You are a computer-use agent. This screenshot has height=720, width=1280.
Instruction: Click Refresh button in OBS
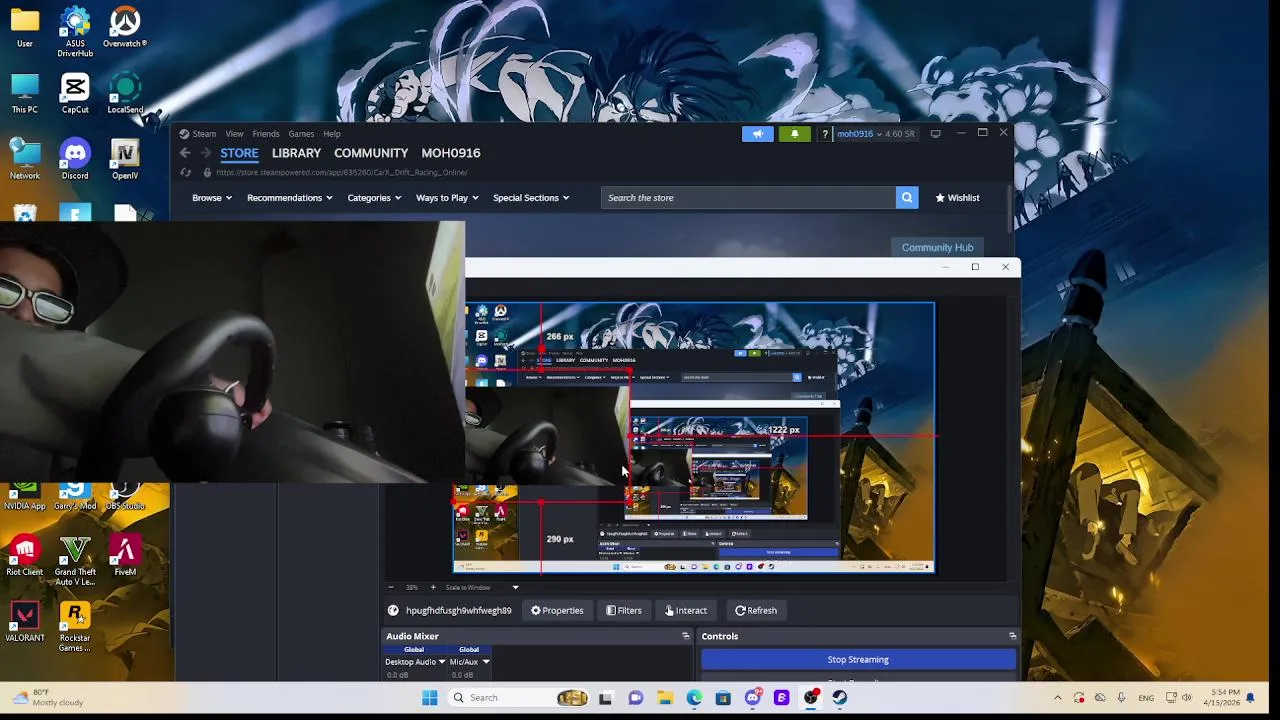[756, 611]
